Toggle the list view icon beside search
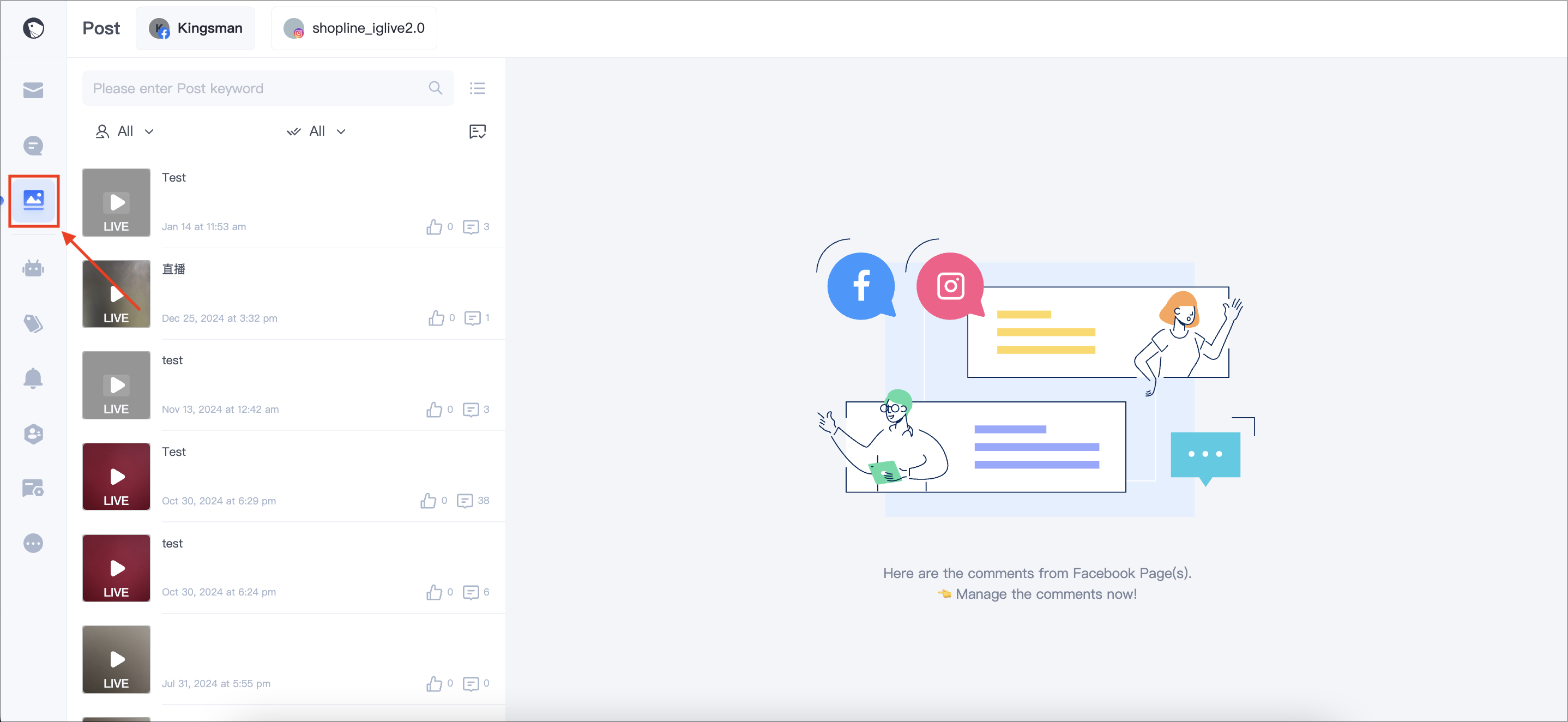Viewport: 1568px width, 722px height. (x=477, y=88)
